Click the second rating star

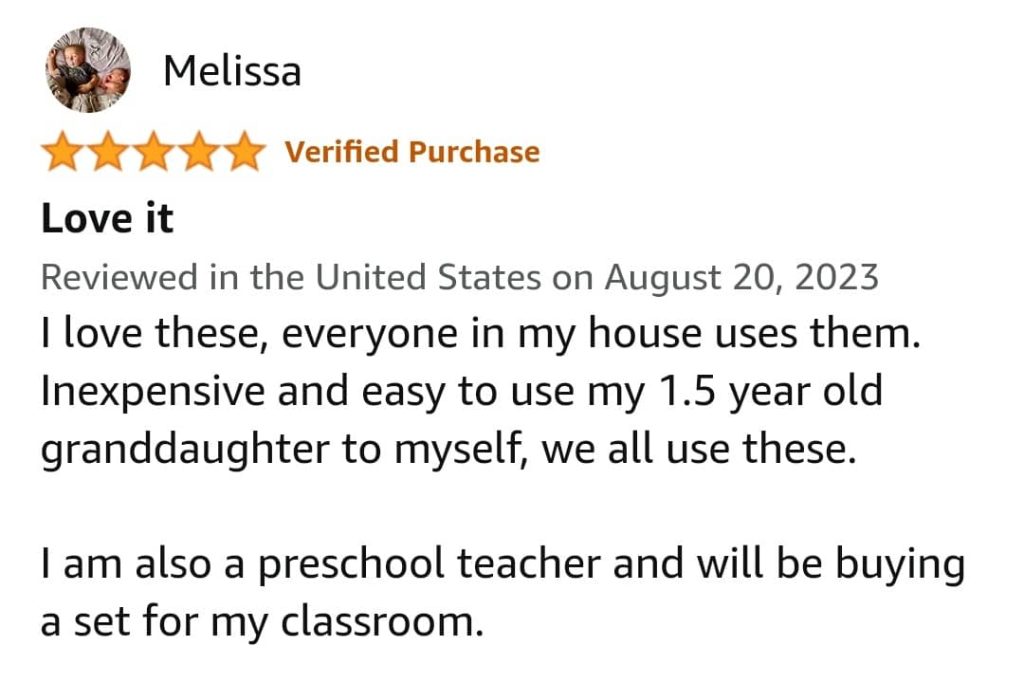tap(108, 151)
